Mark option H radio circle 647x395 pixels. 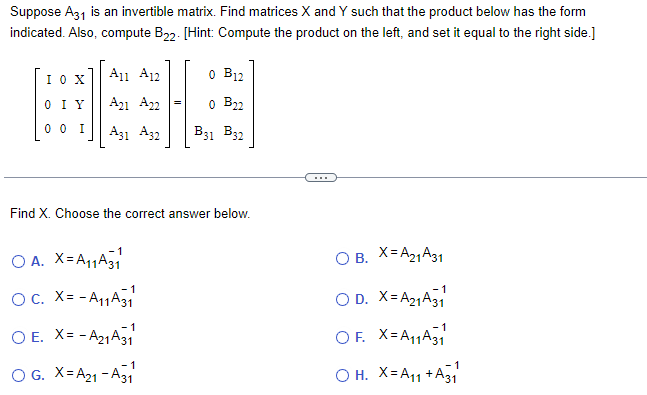[342, 375]
